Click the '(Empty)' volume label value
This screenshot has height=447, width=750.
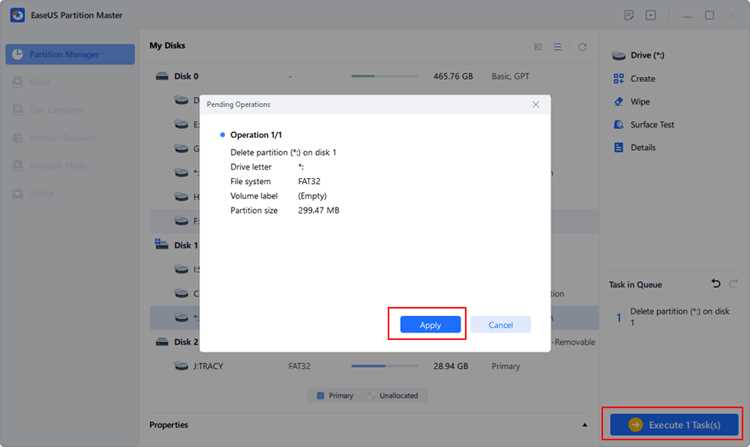pyautogui.click(x=312, y=196)
